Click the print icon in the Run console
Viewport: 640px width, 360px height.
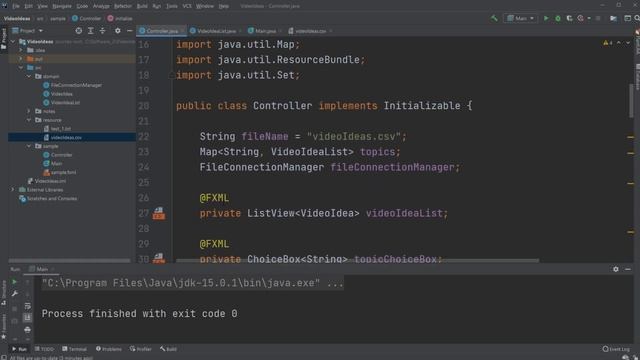27,329
